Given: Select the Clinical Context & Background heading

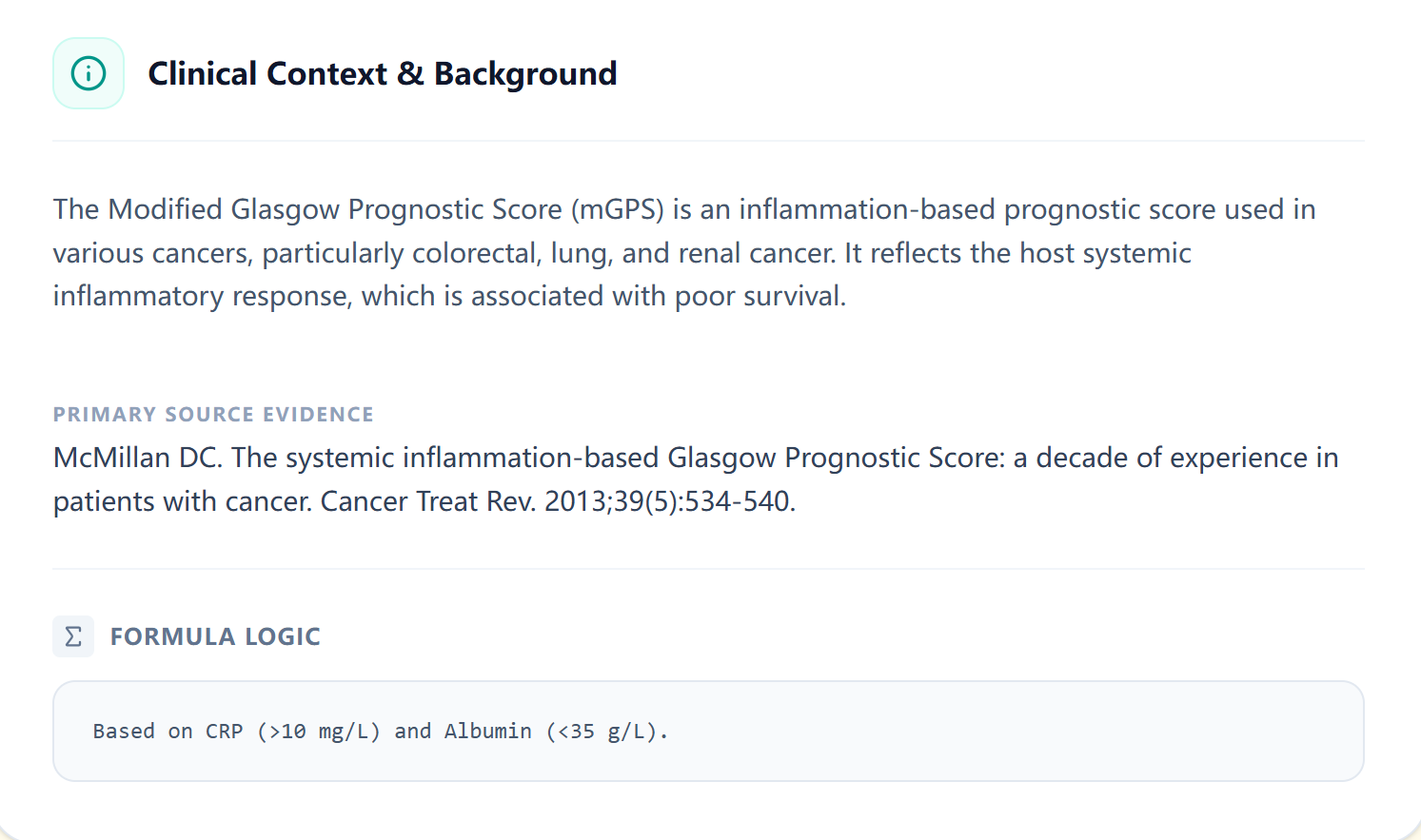Looking at the screenshot, I should pos(382,73).
